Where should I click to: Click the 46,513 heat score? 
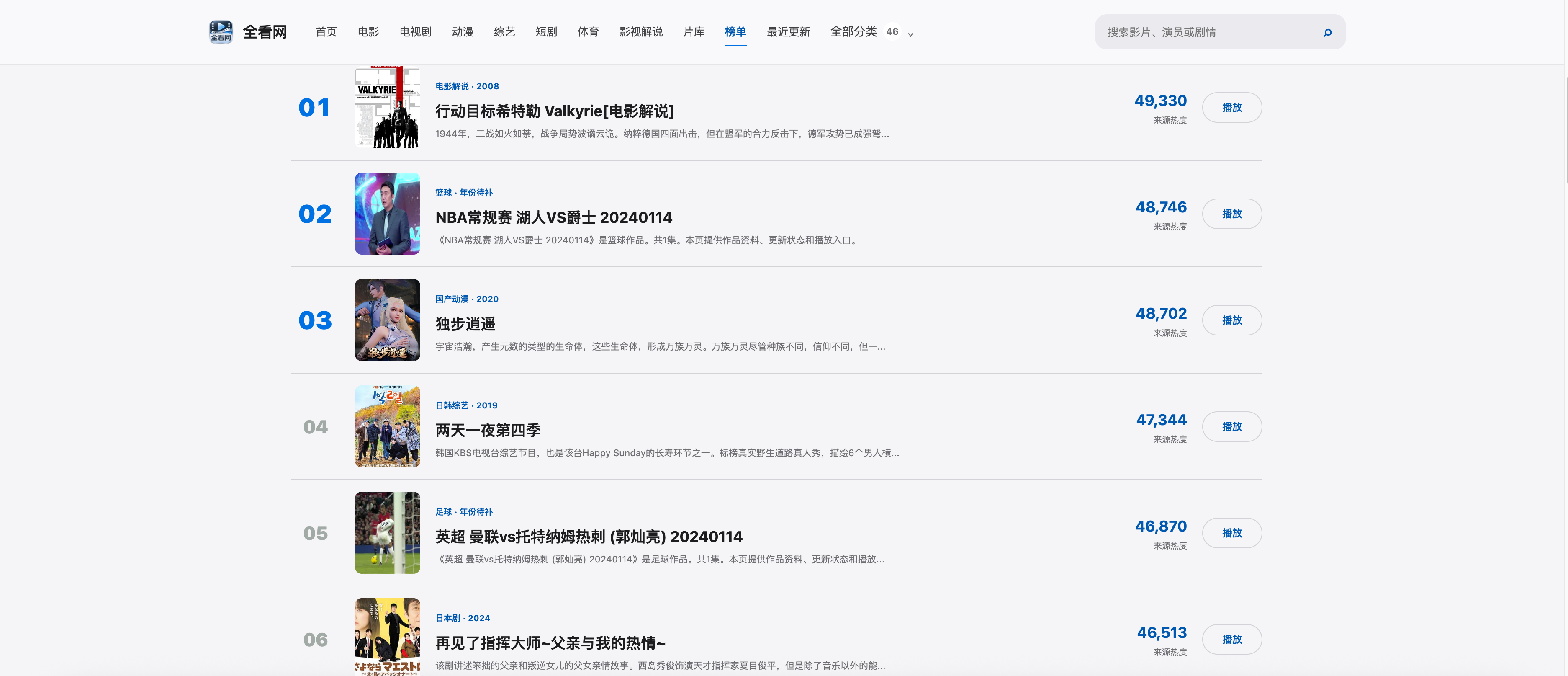tap(1162, 633)
